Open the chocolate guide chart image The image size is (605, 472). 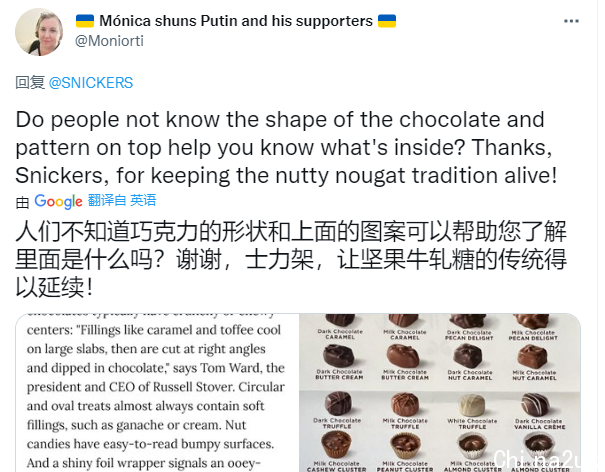pos(440,392)
